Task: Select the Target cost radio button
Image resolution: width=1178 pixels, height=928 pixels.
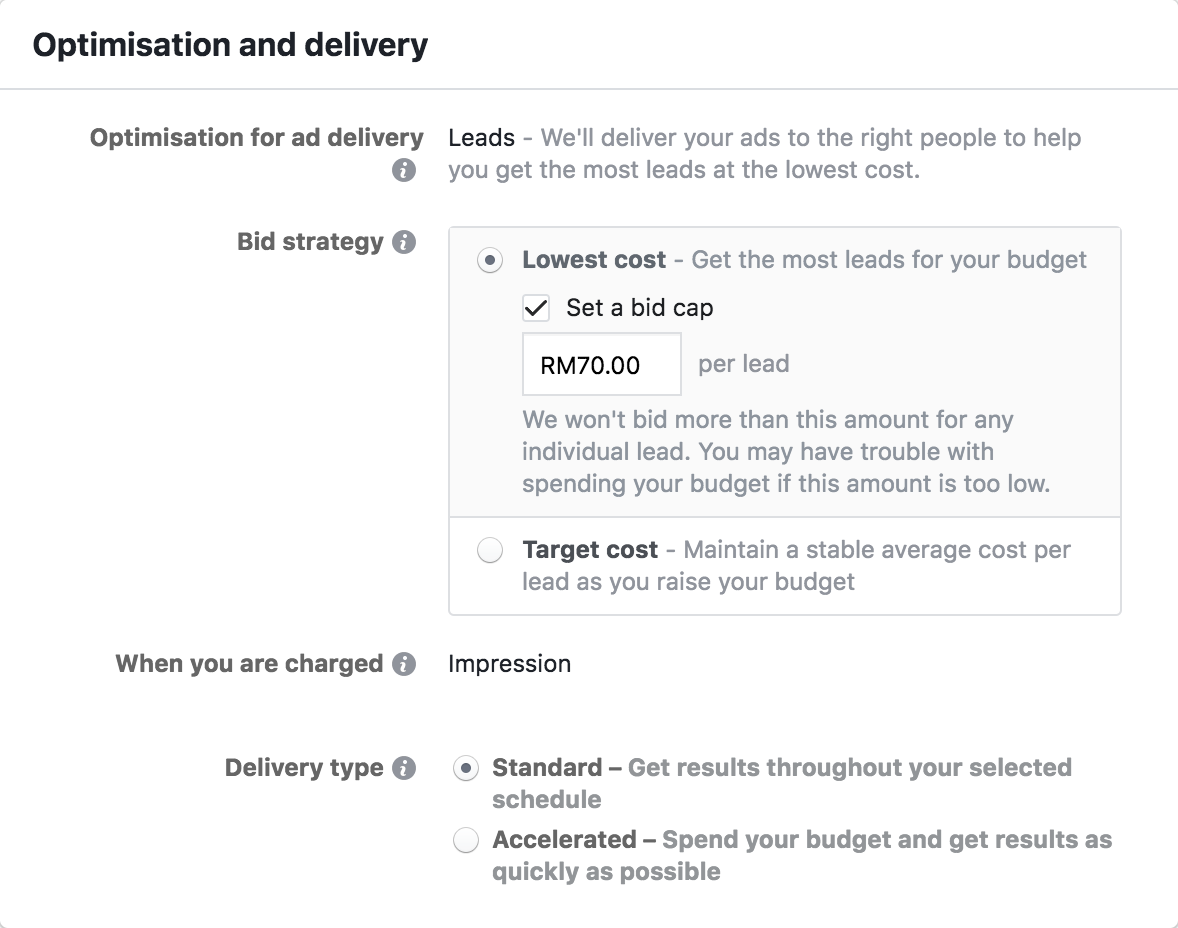Action: [x=490, y=550]
